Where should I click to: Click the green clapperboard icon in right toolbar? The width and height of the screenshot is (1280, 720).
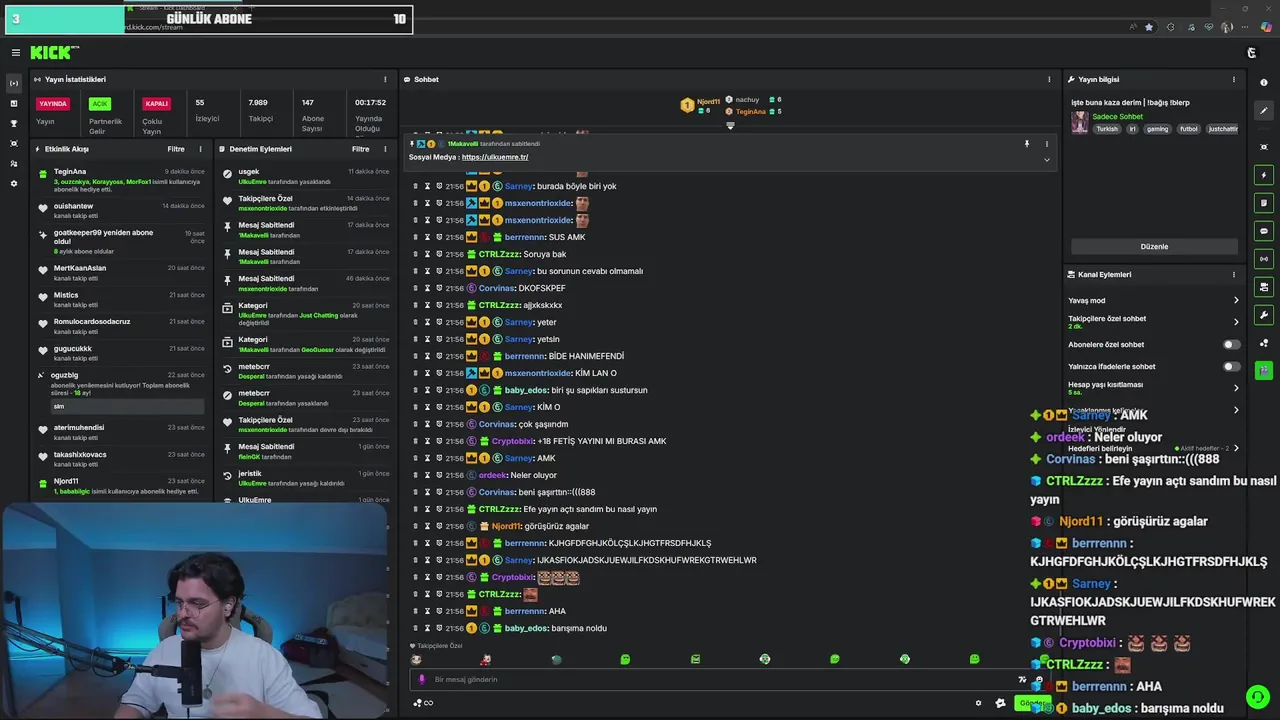[x=1264, y=370]
